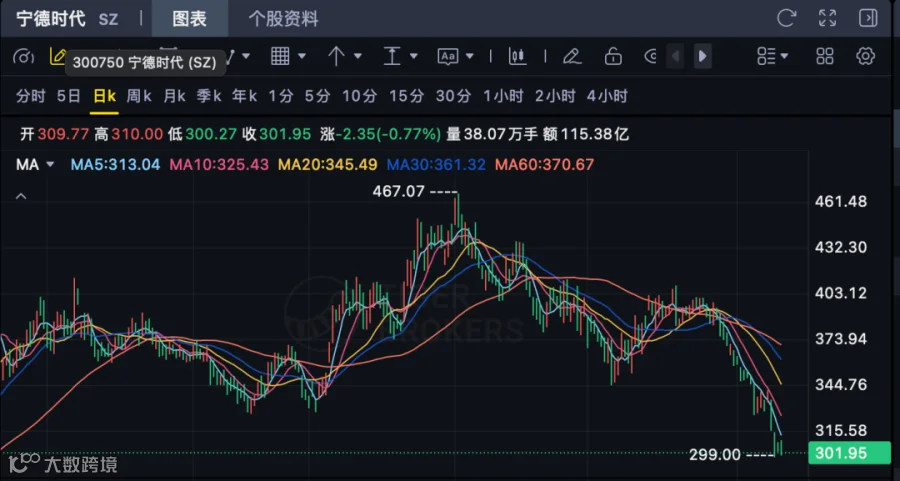The image size is (900, 481).
Task: Expand dropdown arrow beside the hidden line tool
Action: tap(246, 56)
